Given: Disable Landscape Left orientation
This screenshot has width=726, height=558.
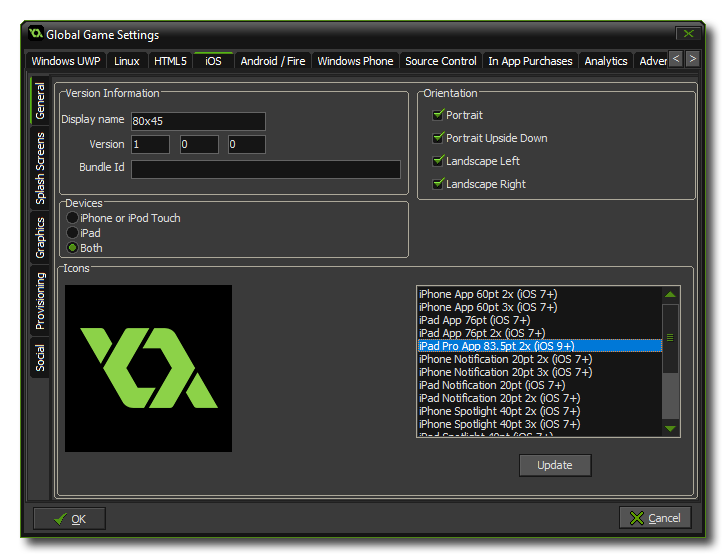Looking at the screenshot, I should (x=438, y=161).
